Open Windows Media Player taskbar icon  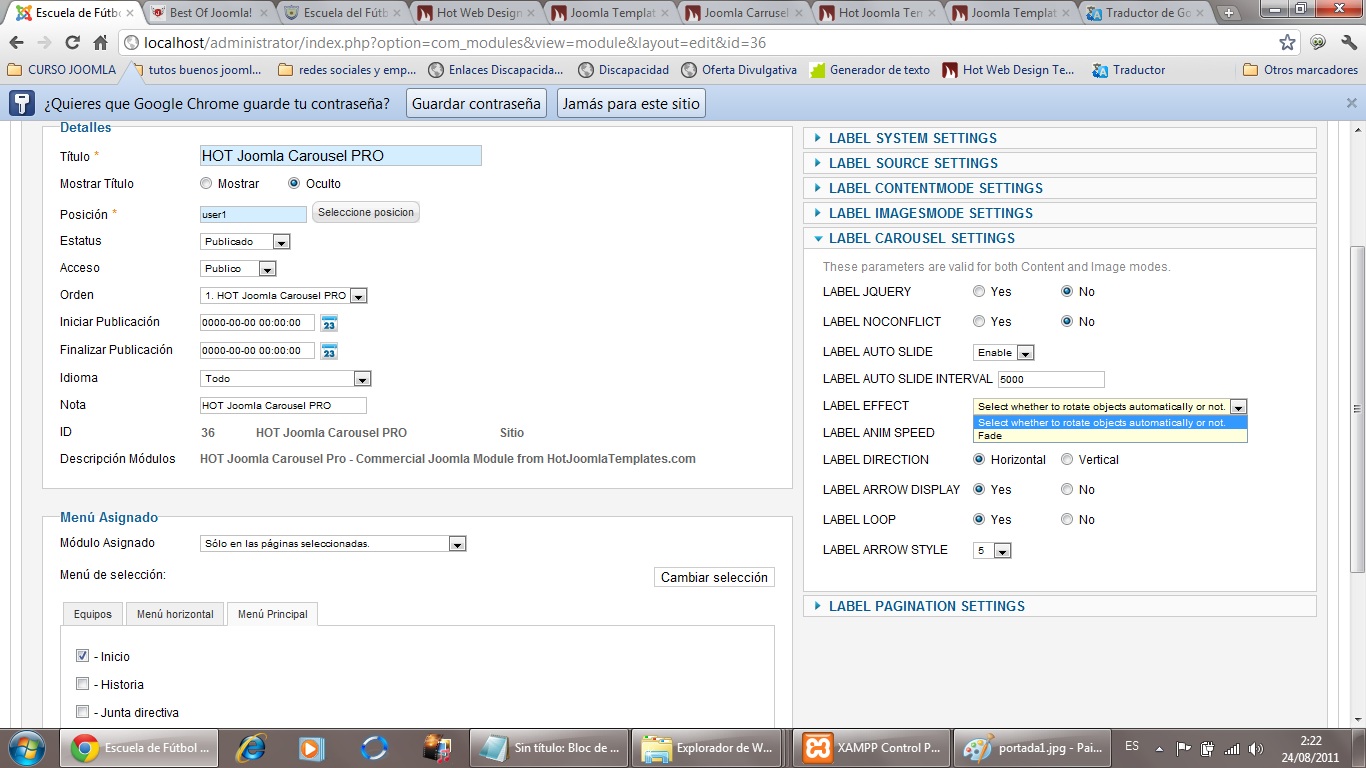click(x=312, y=747)
